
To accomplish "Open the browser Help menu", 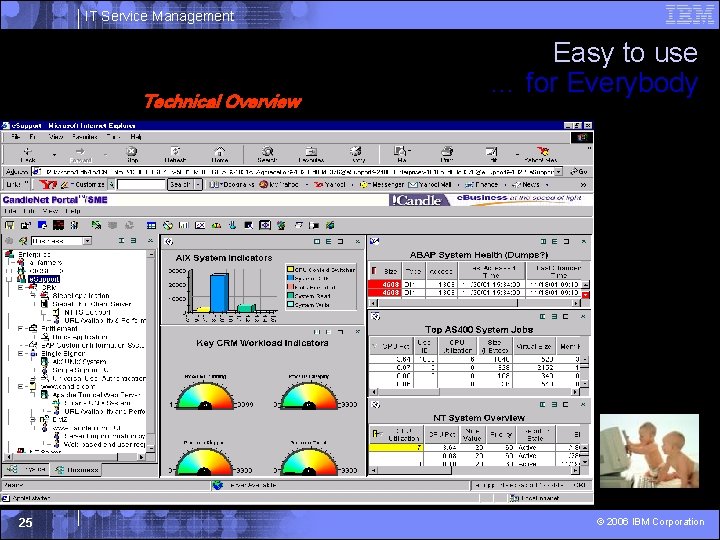I will pyautogui.click(x=135, y=137).
